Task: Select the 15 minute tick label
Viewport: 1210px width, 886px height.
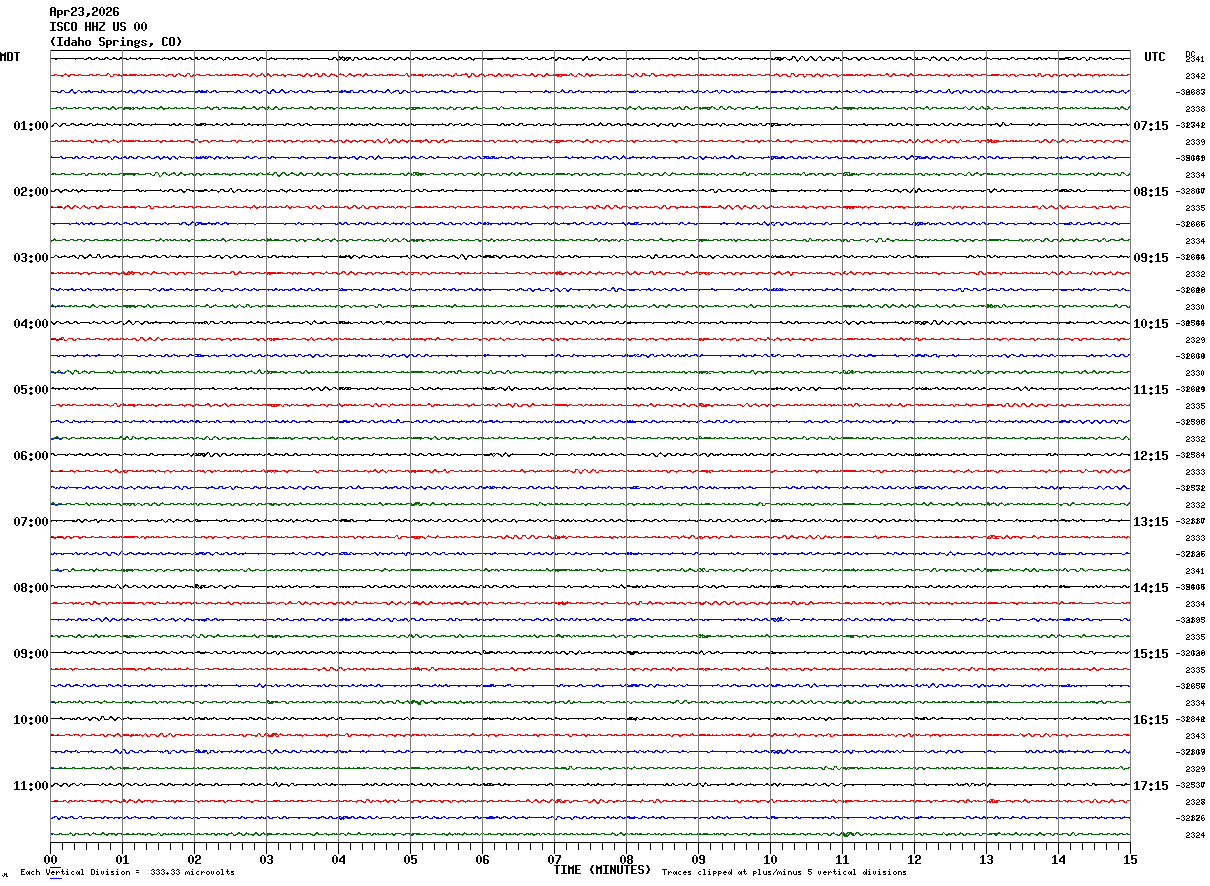Action: (1129, 859)
